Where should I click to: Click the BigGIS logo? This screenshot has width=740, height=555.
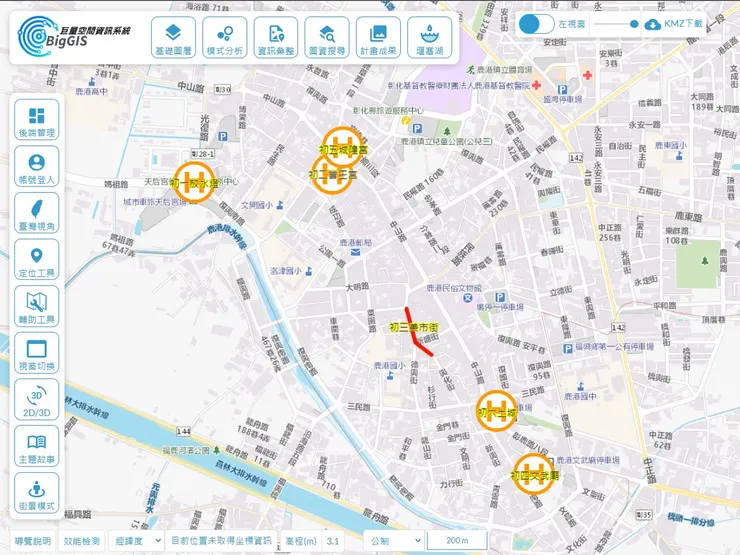pyautogui.click(x=73, y=37)
